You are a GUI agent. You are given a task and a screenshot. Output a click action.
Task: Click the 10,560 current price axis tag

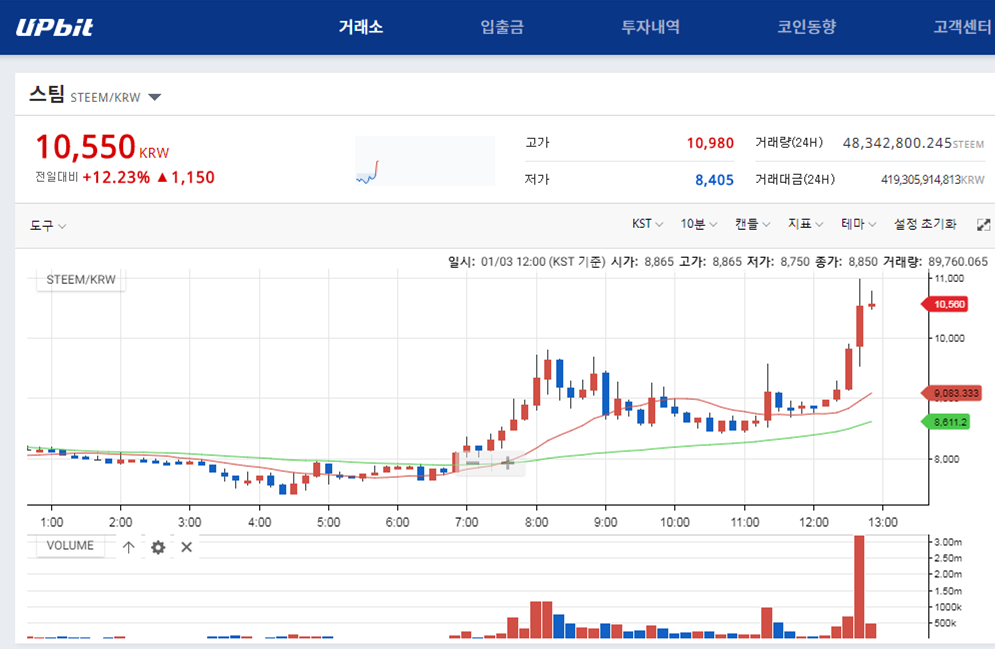click(x=944, y=305)
